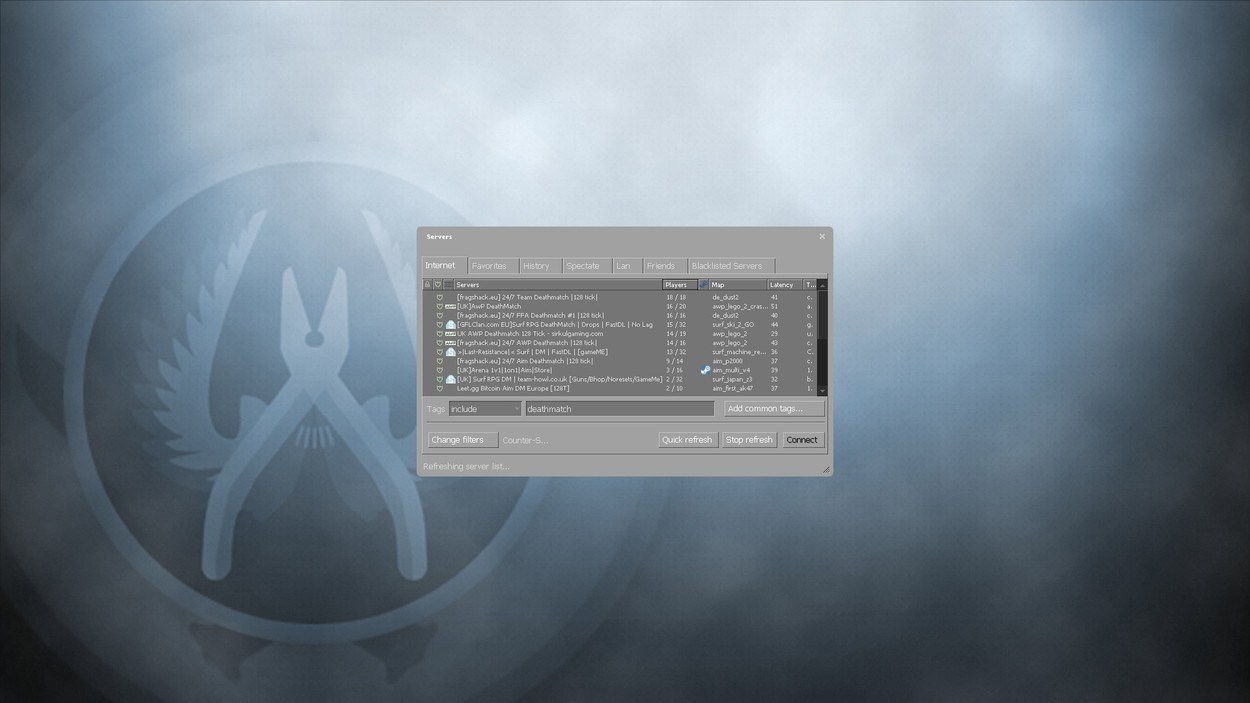Click player count 9 / 14
The width and height of the screenshot is (1250, 703).
coord(676,361)
